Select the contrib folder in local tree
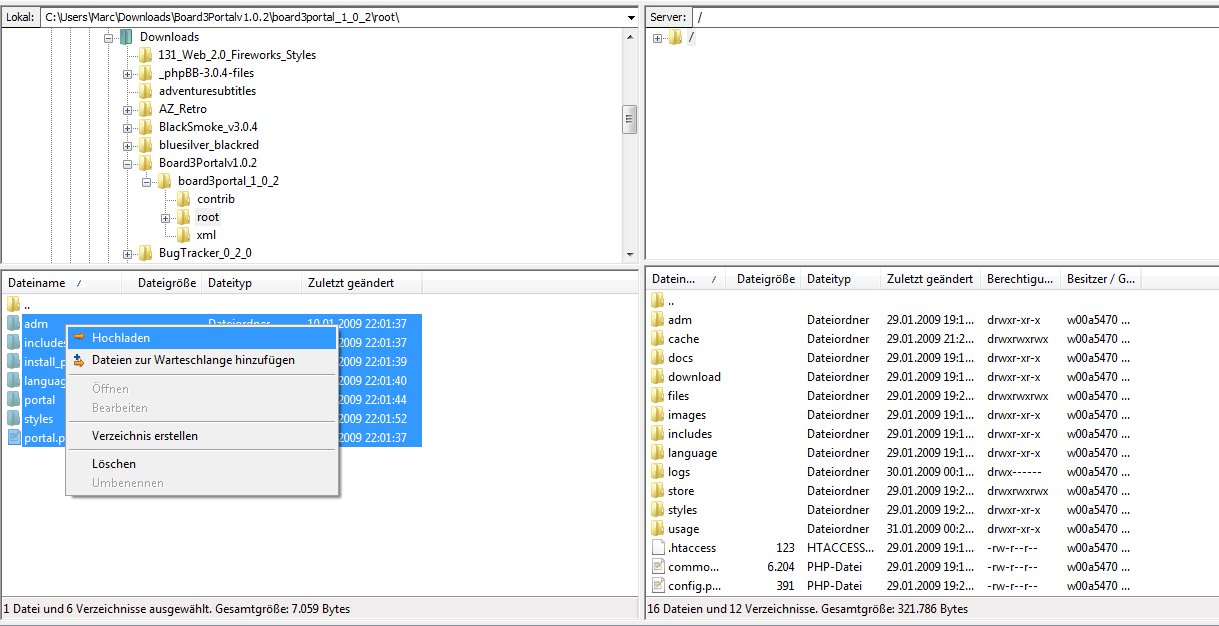The width and height of the screenshot is (1219, 626). [x=215, y=199]
